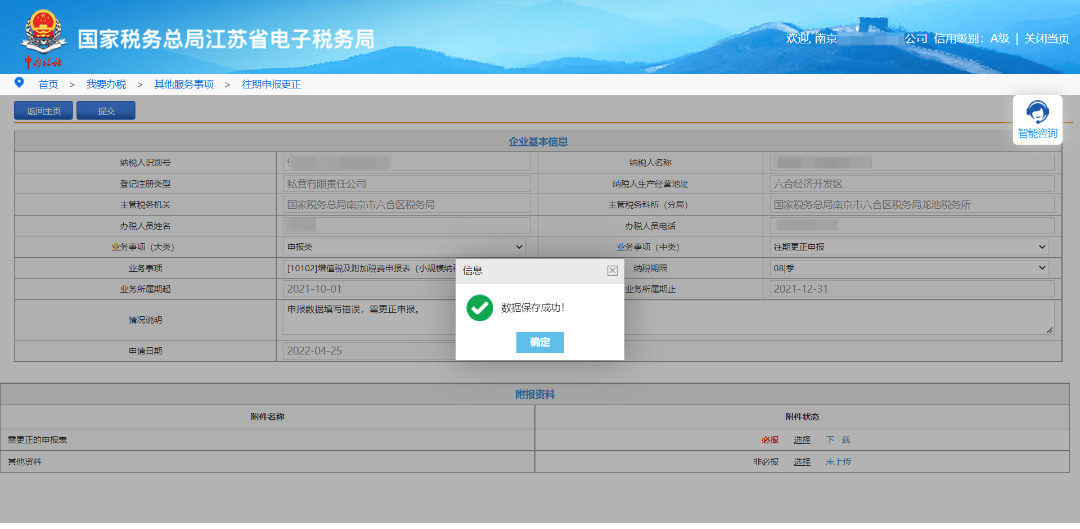The width and height of the screenshot is (1080, 529).
Task: Open the 纳税期限 dropdown
Action: click(910, 268)
